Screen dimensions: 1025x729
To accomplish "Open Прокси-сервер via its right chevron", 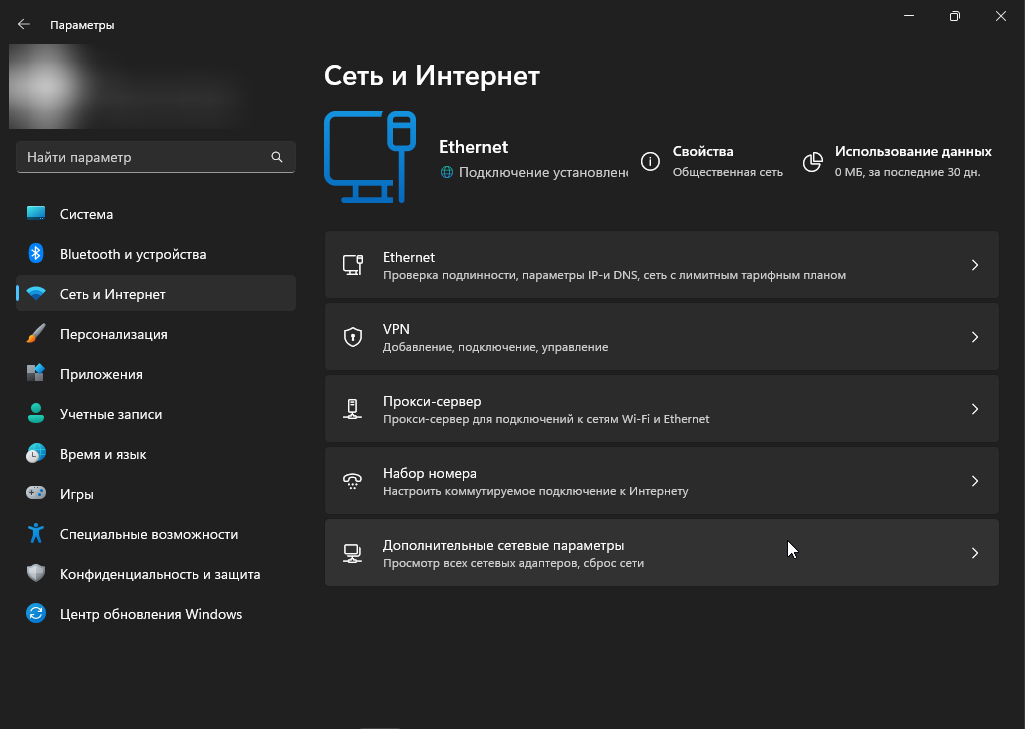I will click(975, 409).
